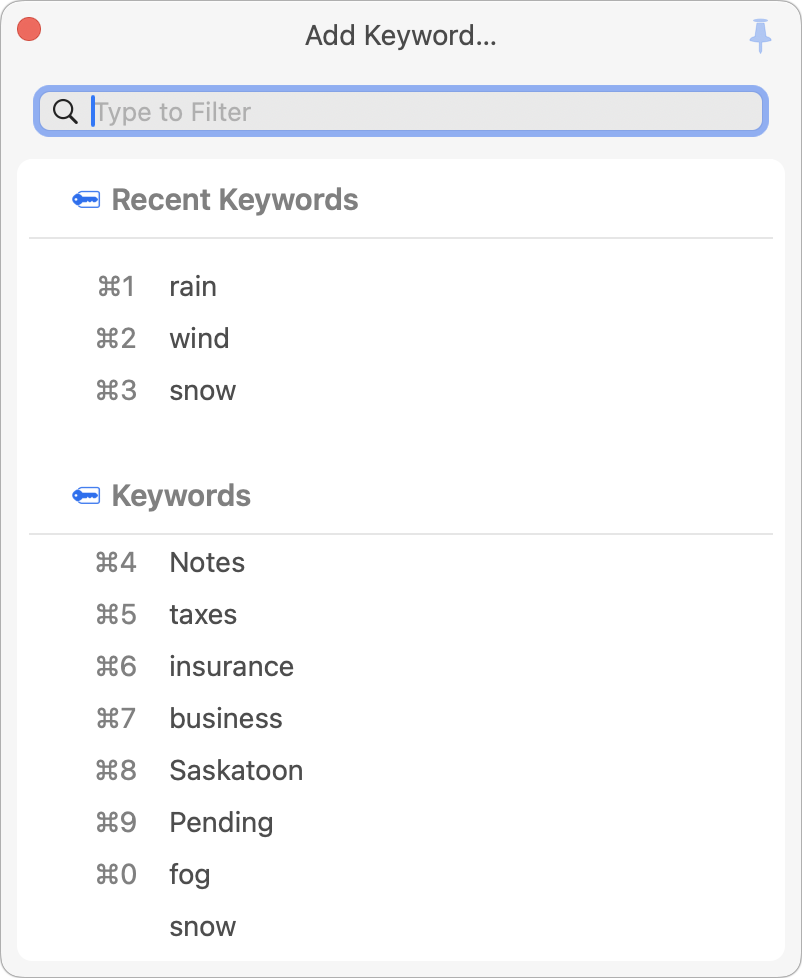Pick snow from Recent Keywords
Image resolution: width=802 pixels, height=978 pixels.
[202, 391]
